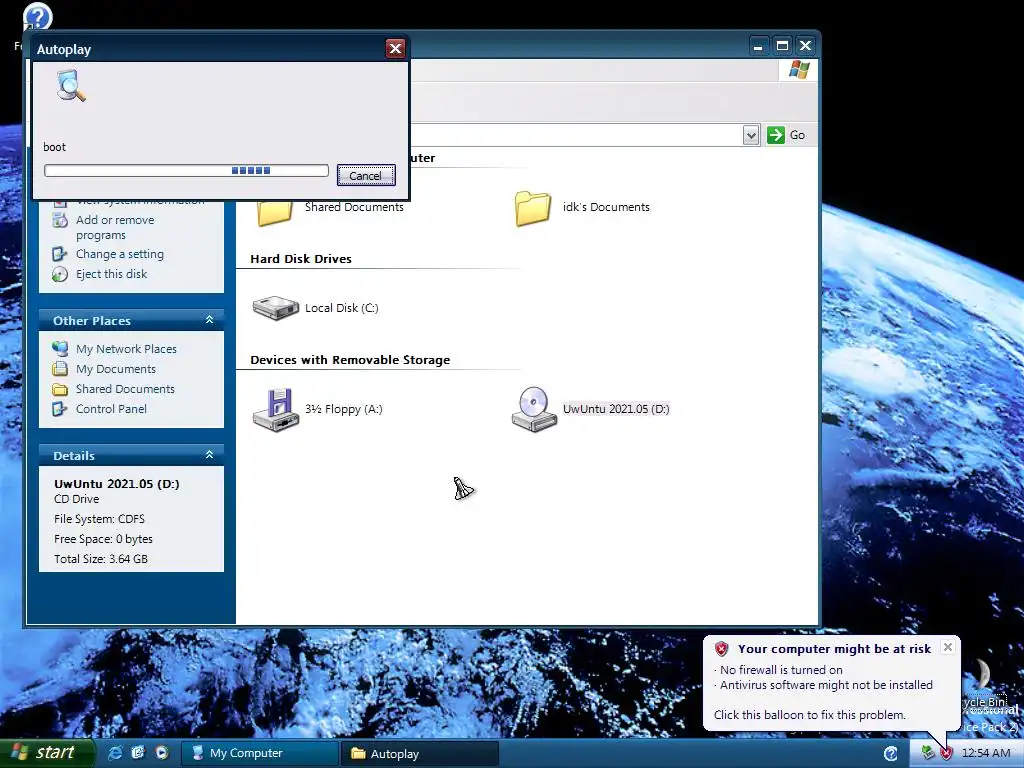Select the Local Disk (C:) drive icon

click(276, 308)
